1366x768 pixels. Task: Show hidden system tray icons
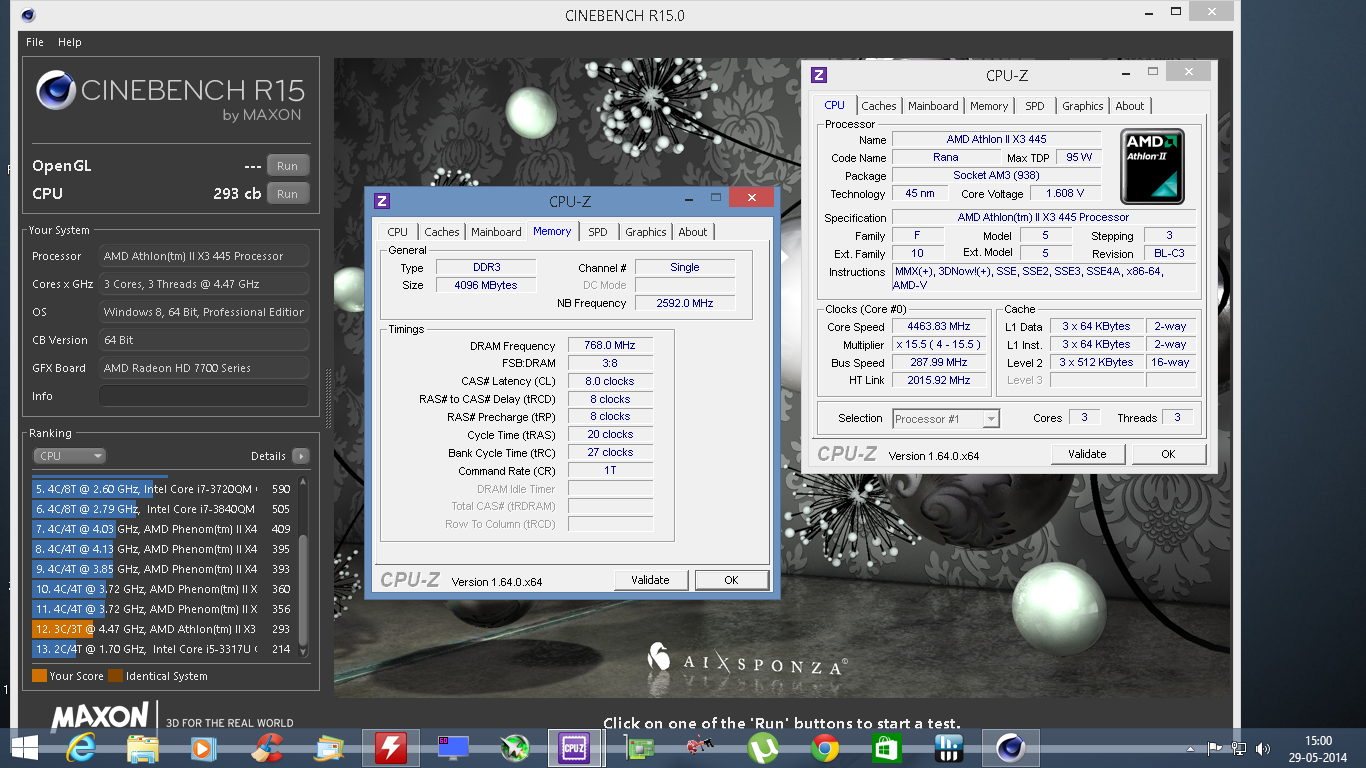(x=1190, y=748)
